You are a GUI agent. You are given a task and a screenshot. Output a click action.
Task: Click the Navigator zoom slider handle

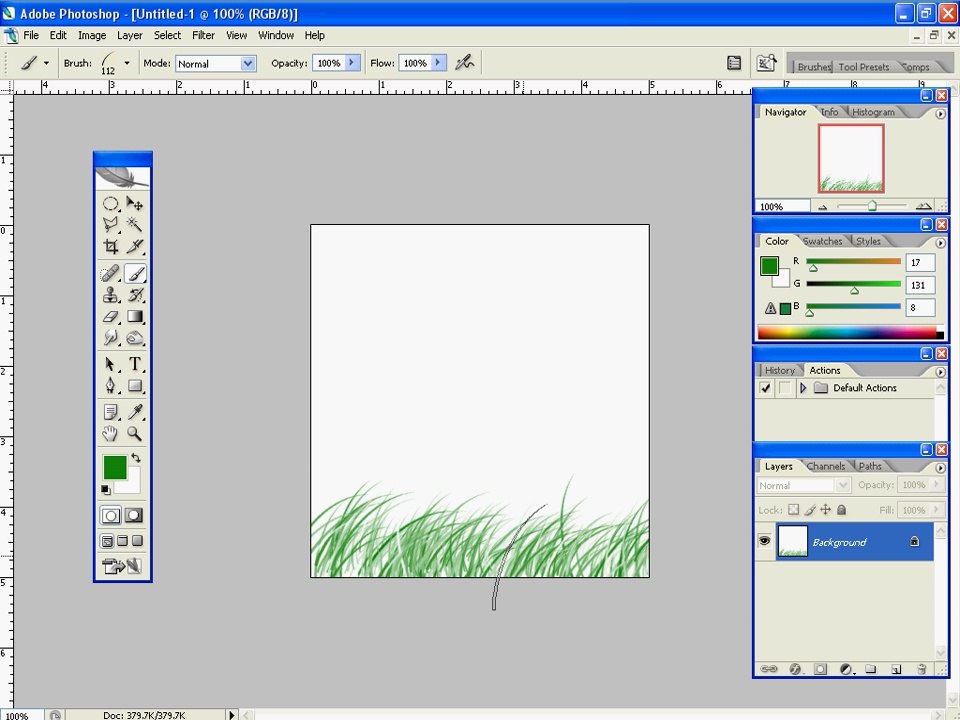872,206
